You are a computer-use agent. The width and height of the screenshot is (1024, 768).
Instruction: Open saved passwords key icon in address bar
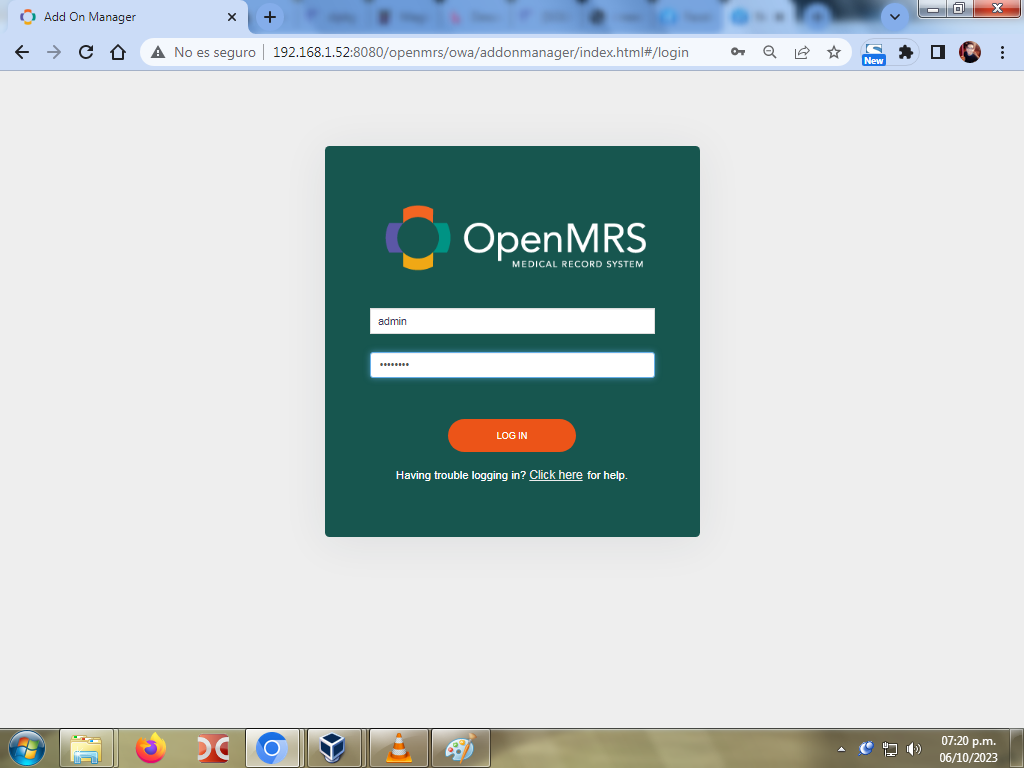[738, 52]
